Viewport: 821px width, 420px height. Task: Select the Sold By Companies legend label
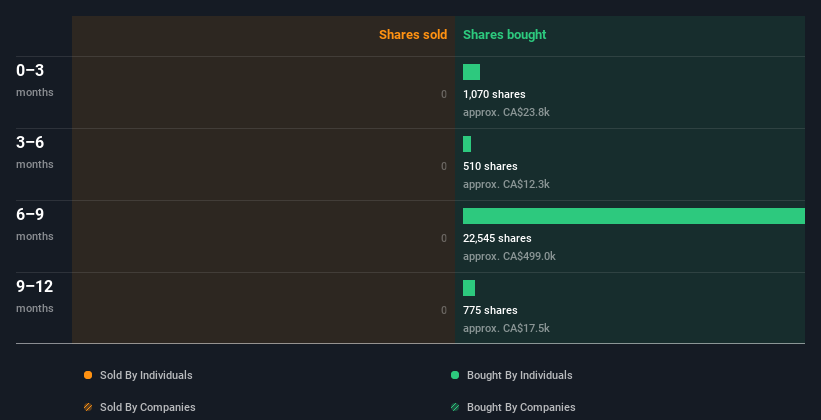point(148,407)
